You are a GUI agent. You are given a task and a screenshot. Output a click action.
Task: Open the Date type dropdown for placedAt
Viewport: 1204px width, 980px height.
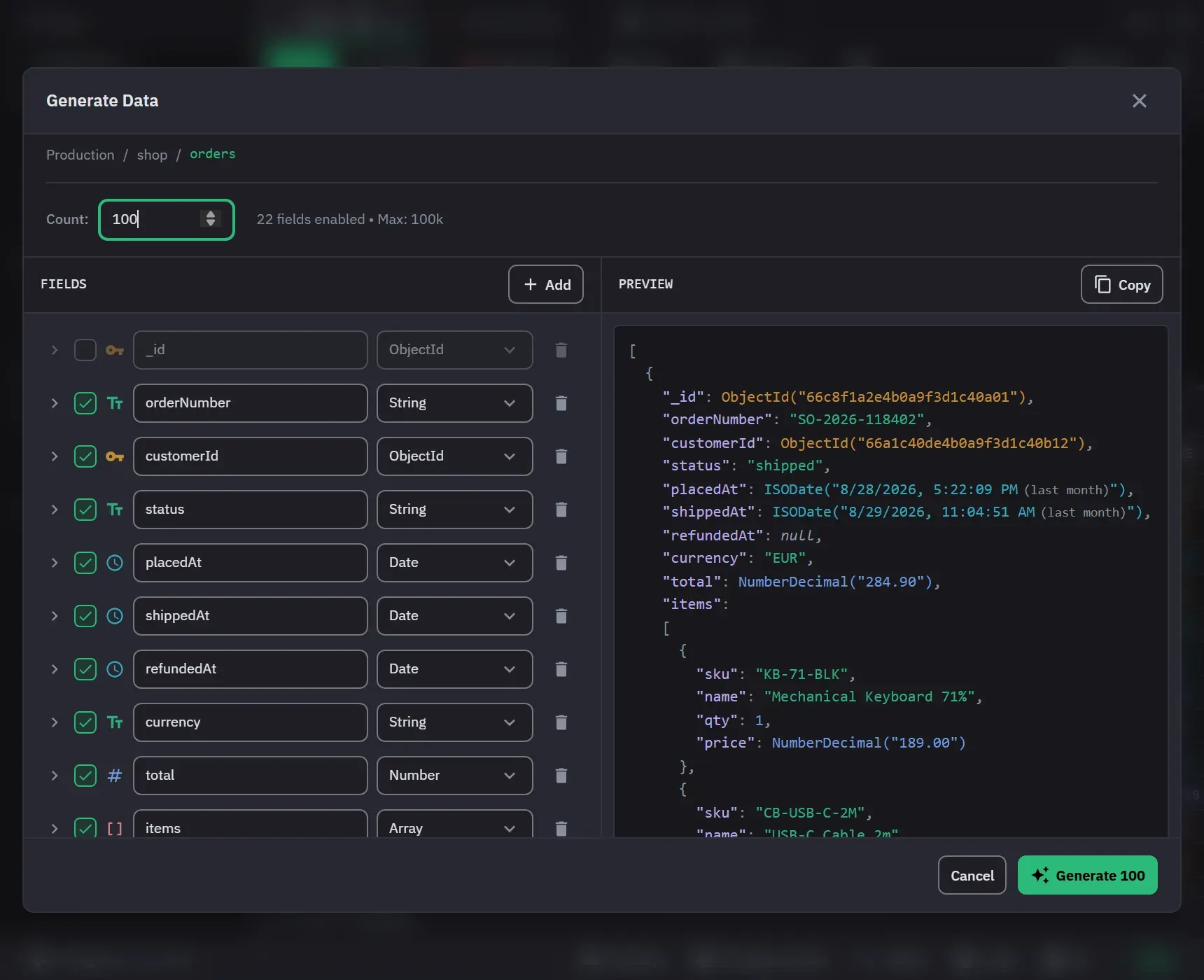pos(455,563)
